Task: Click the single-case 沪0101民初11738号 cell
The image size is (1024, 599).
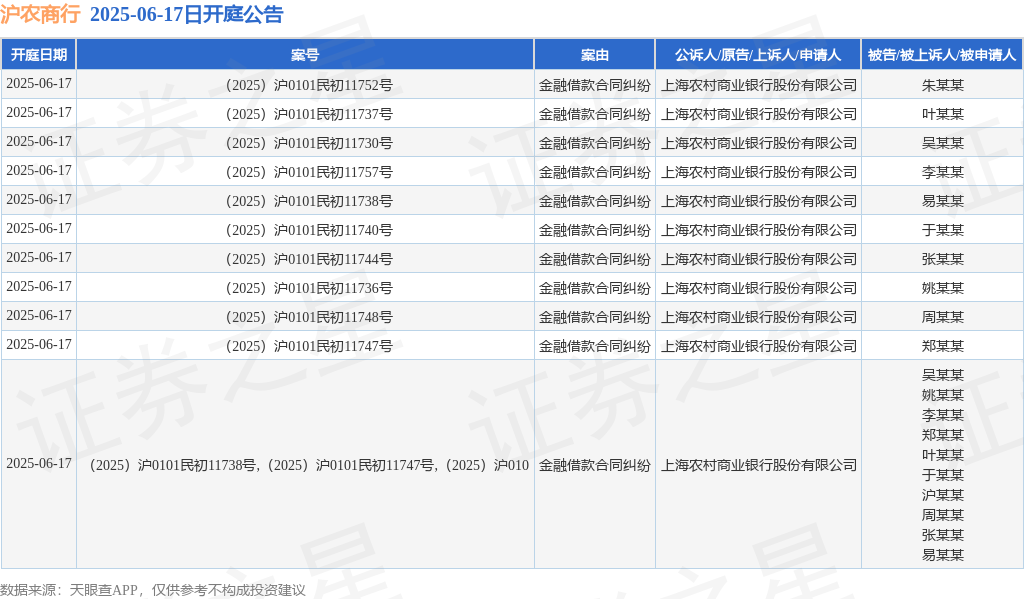Action: pyautogui.click(x=306, y=201)
